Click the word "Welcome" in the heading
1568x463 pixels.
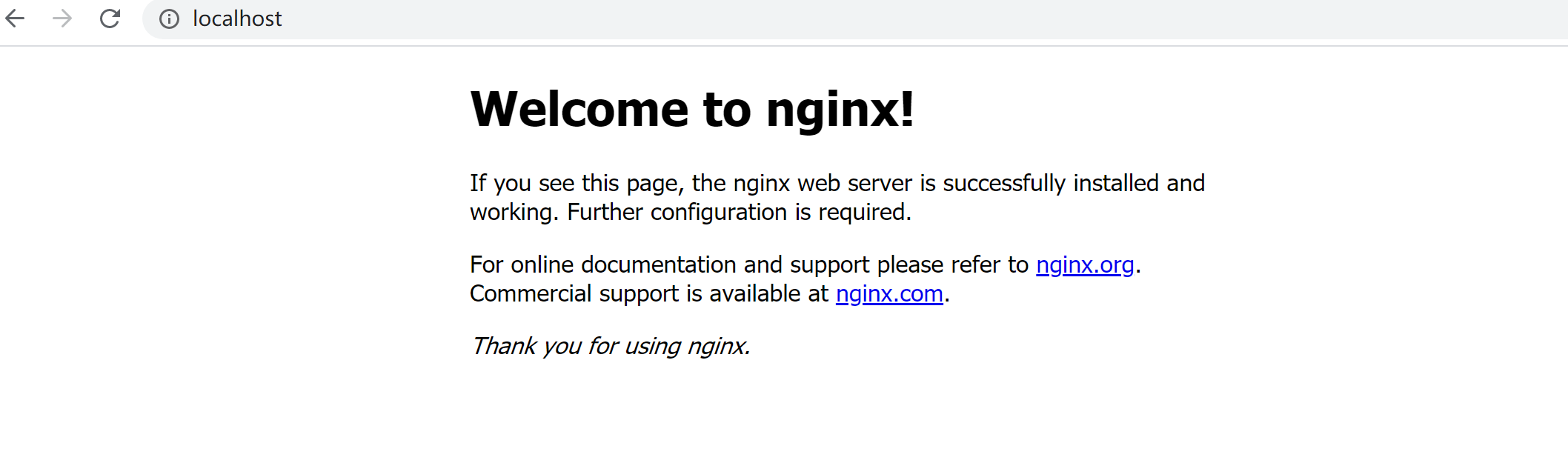pyautogui.click(x=580, y=110)
